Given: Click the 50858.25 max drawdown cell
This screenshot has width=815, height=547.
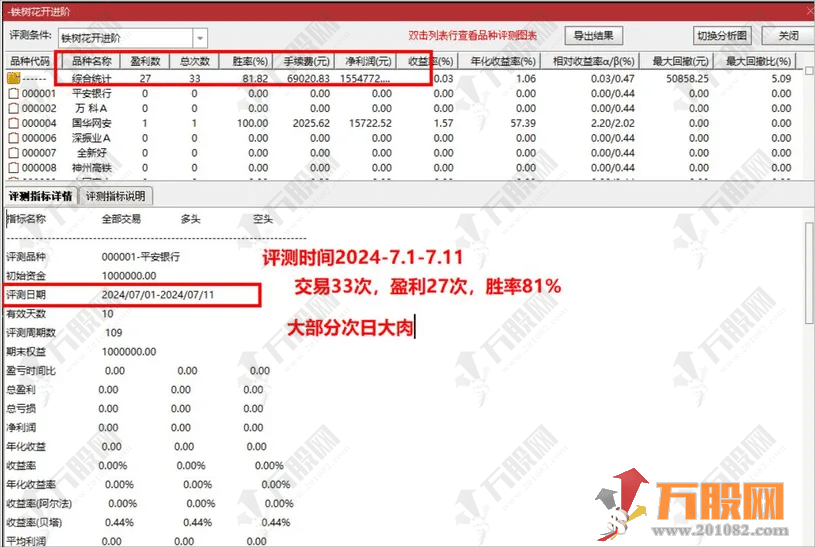Looking at the screenshot, I should [687, 79].
